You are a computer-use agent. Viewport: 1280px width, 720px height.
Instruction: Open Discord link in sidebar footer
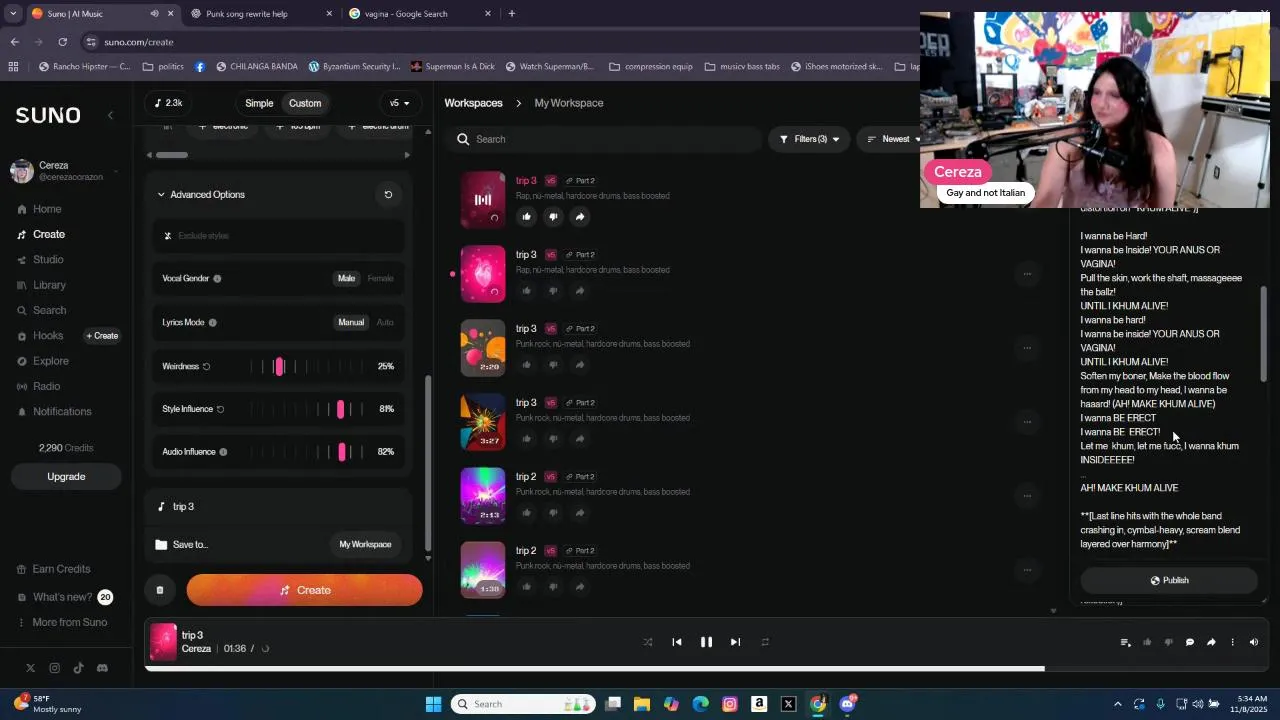[x=102, y=668]
